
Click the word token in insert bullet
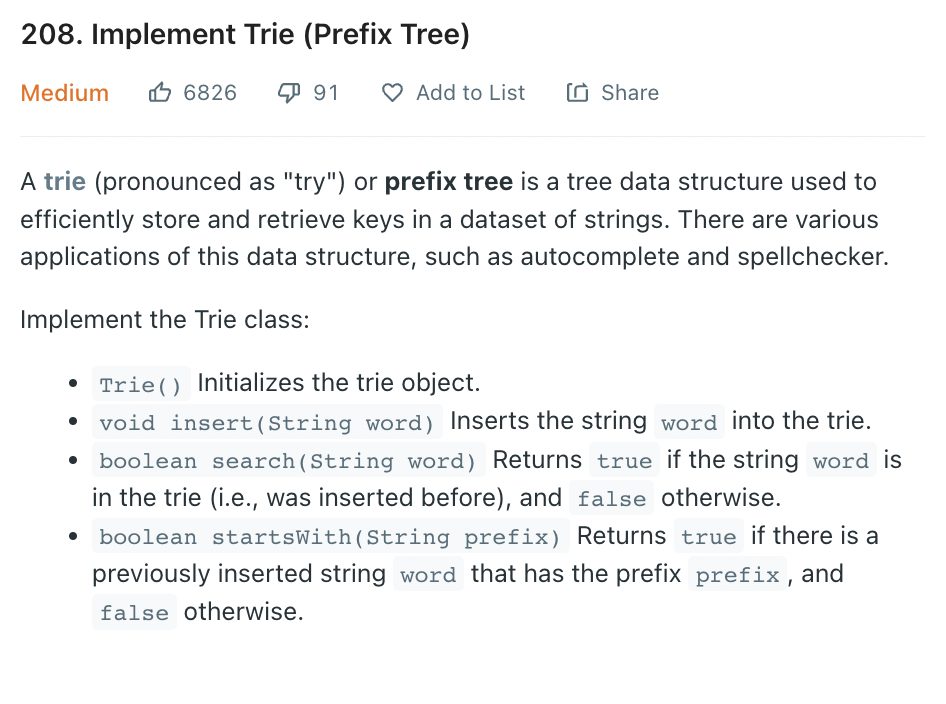(689, 422)
